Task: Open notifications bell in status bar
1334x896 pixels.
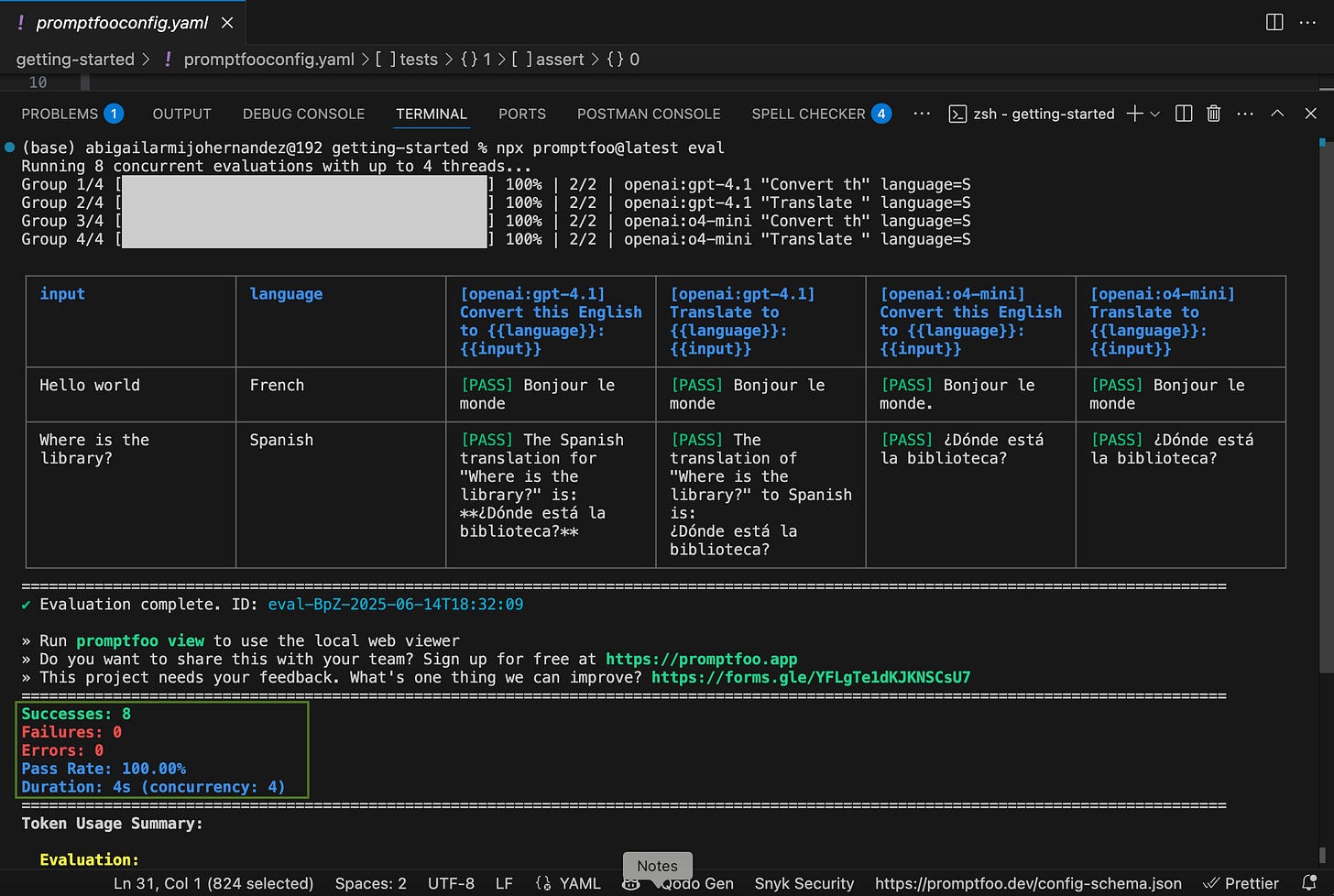Action: click(x=1310, y=883)
